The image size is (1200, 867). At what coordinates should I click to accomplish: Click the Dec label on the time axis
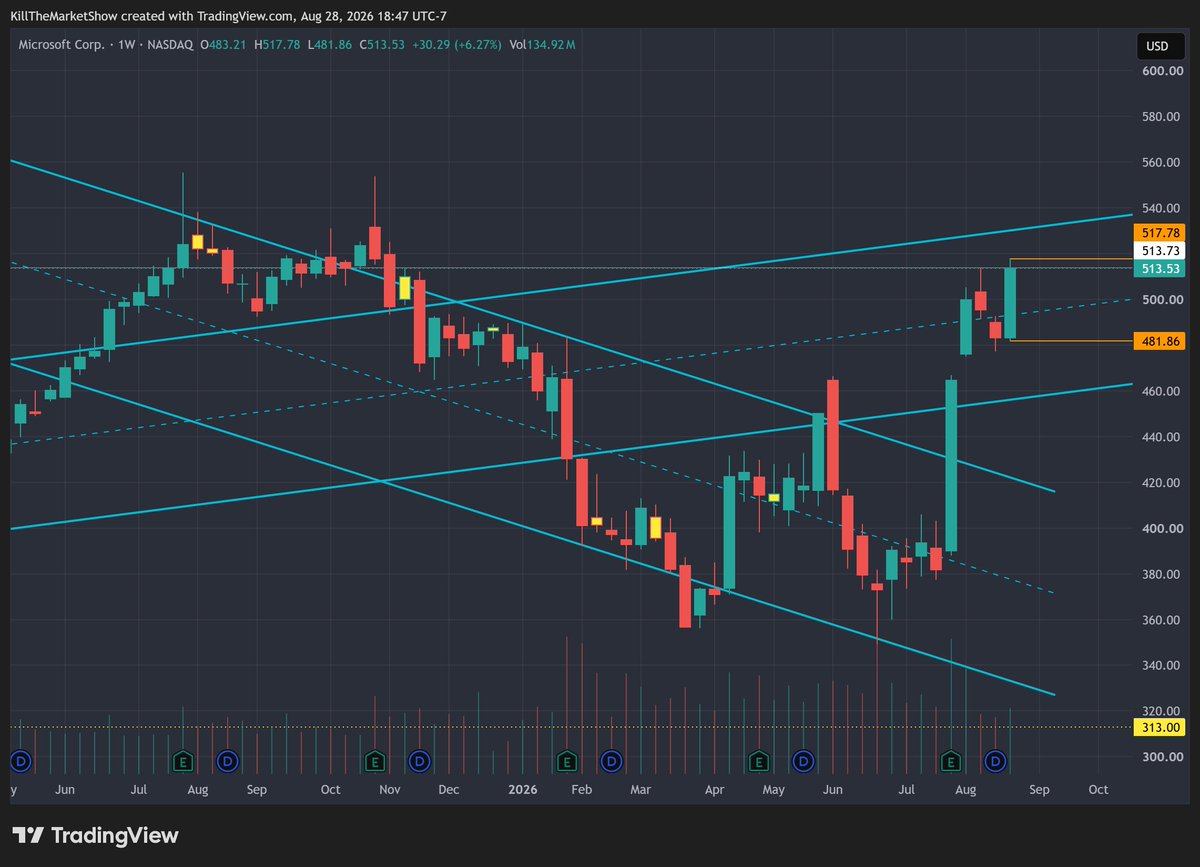(448, 790)
